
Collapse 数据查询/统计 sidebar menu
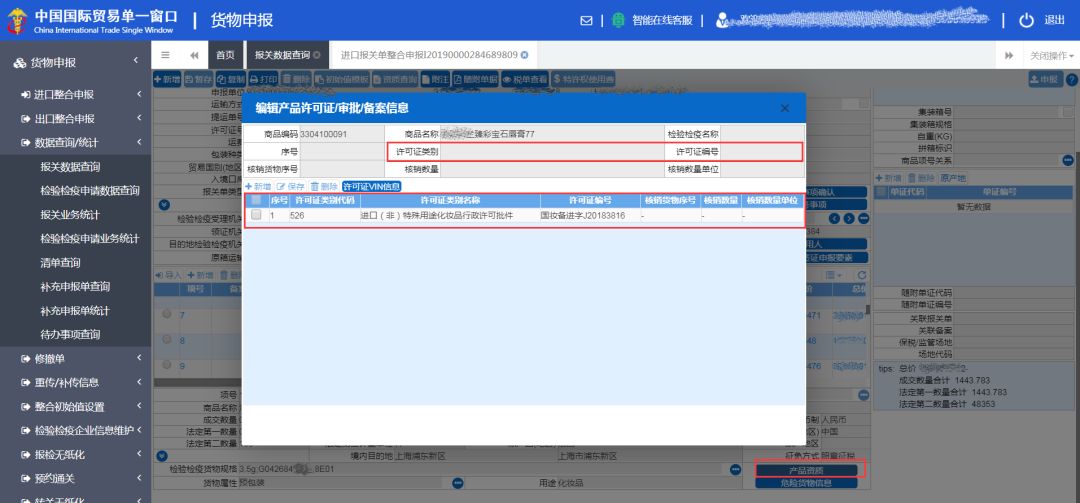pyautogui.click(x=75, y=143)
